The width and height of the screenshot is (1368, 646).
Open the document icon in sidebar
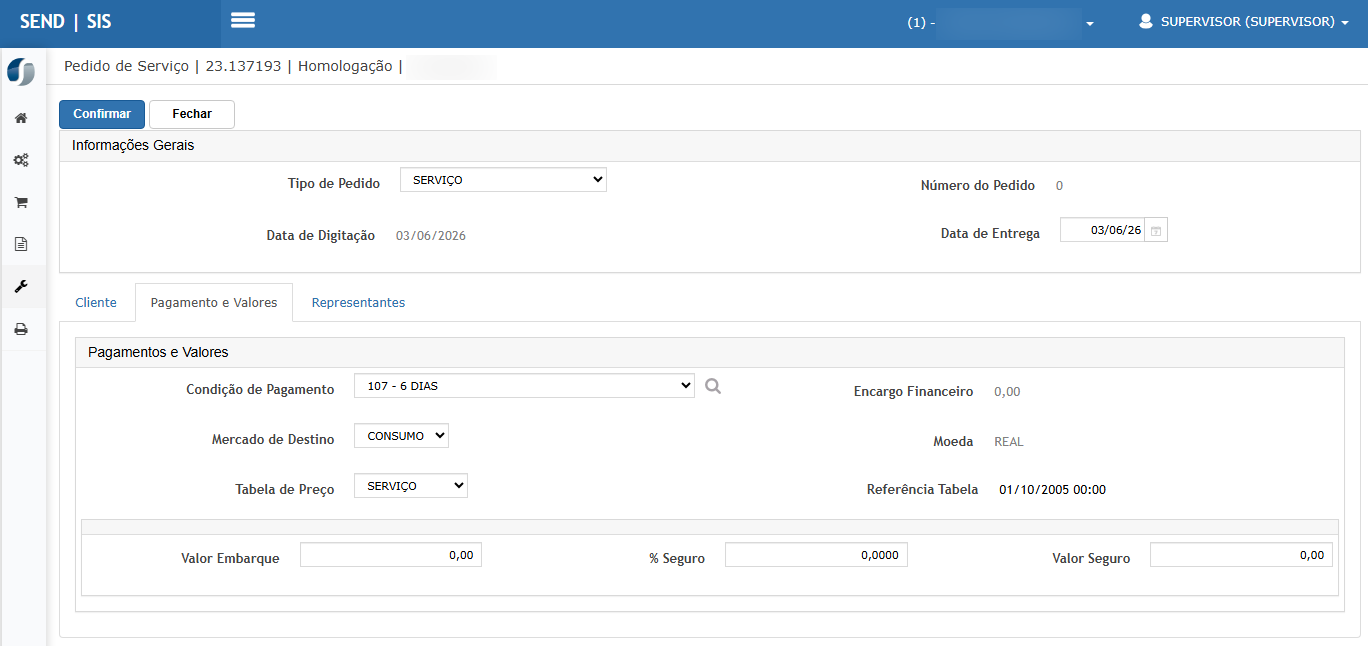click(20, 244)
